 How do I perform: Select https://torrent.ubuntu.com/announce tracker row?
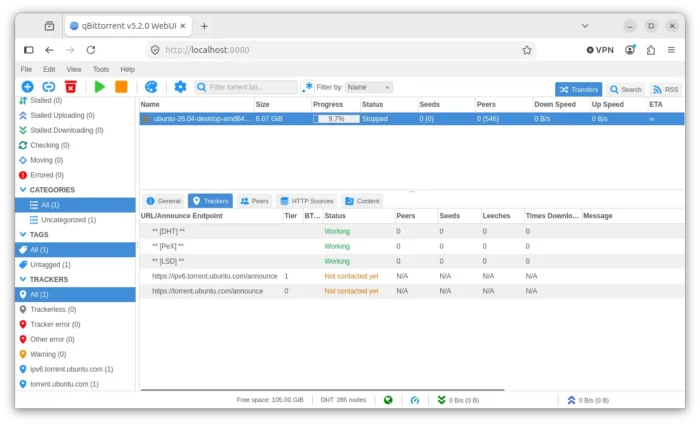[412, 291]
